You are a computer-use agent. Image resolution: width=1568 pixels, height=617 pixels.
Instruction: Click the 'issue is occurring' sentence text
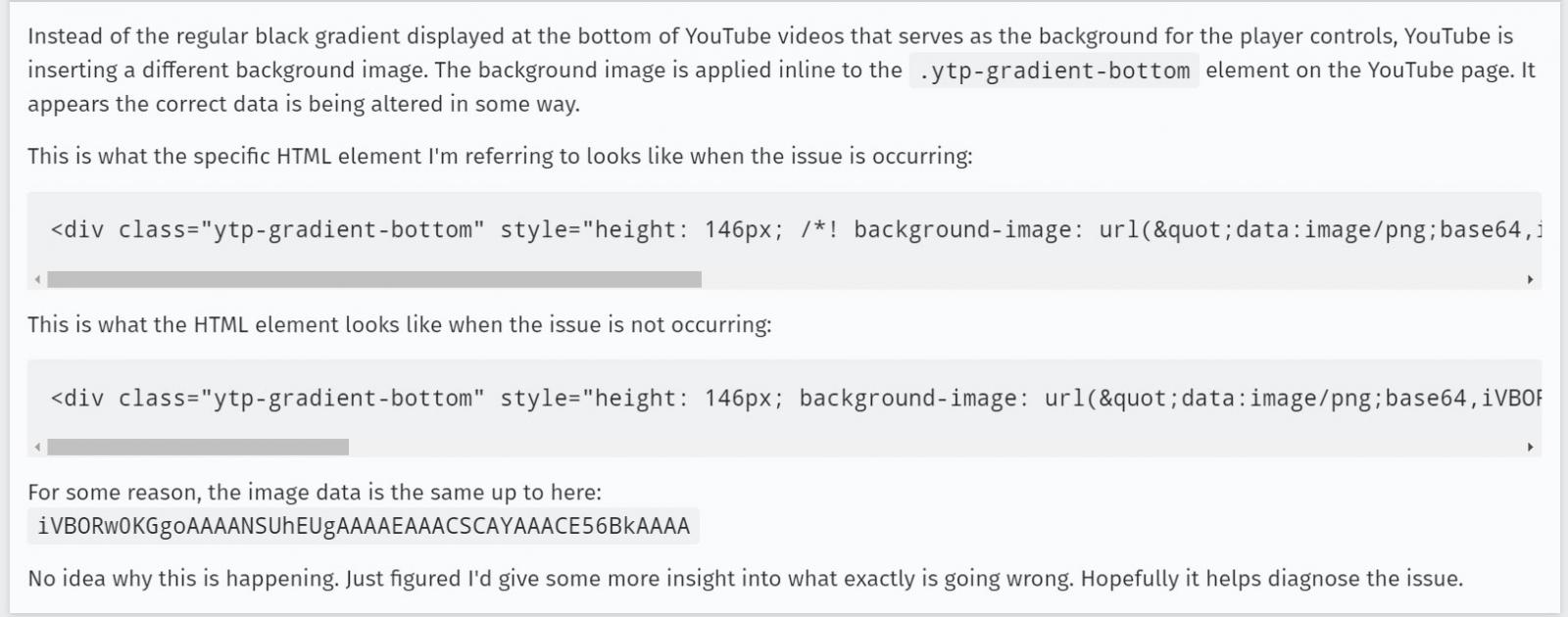pyautogui.click(x=500, y=157)
